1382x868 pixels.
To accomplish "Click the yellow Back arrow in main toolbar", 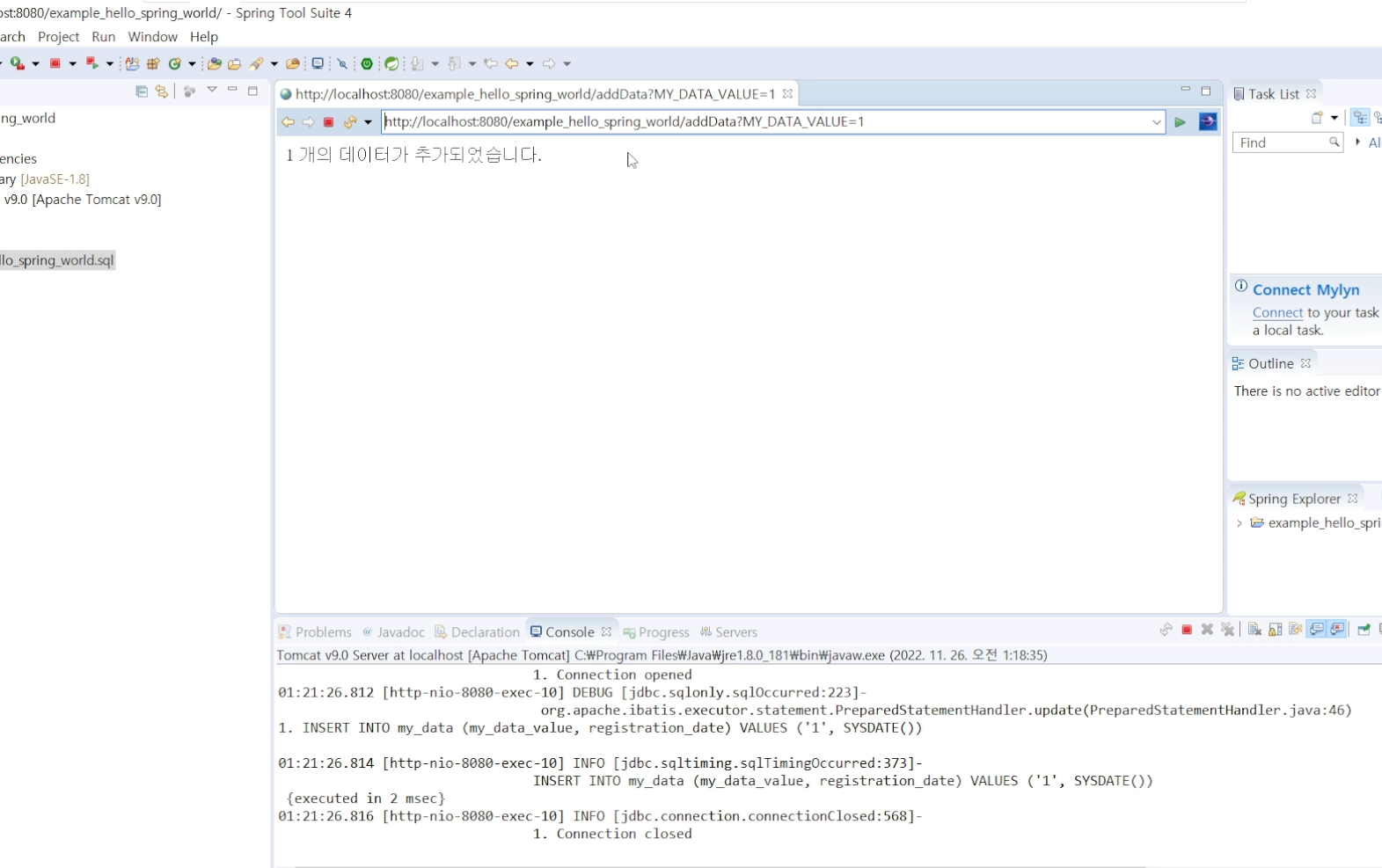I will click(511, 63).
